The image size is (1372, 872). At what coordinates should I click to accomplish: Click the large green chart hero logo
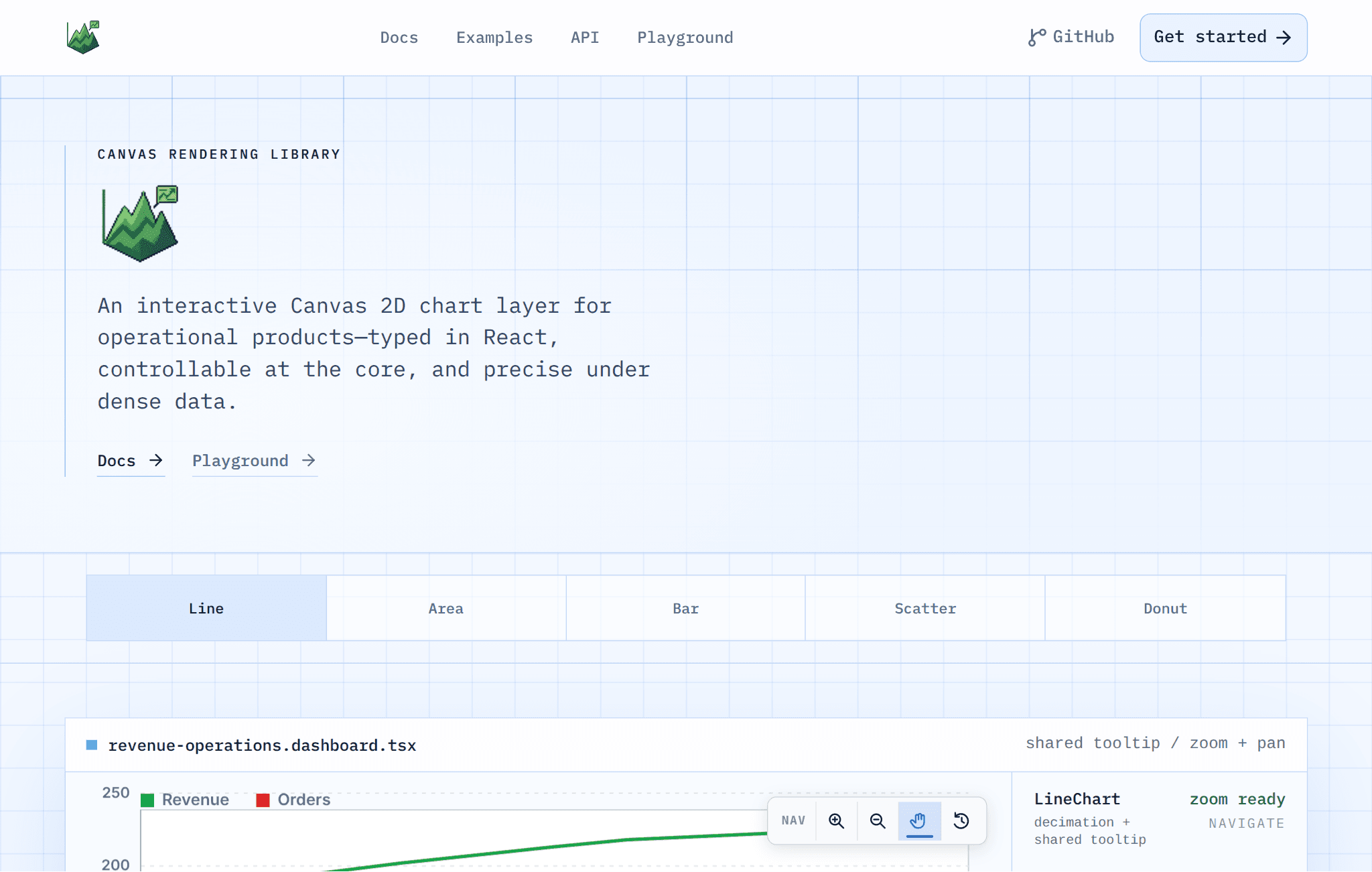[140, 224]
